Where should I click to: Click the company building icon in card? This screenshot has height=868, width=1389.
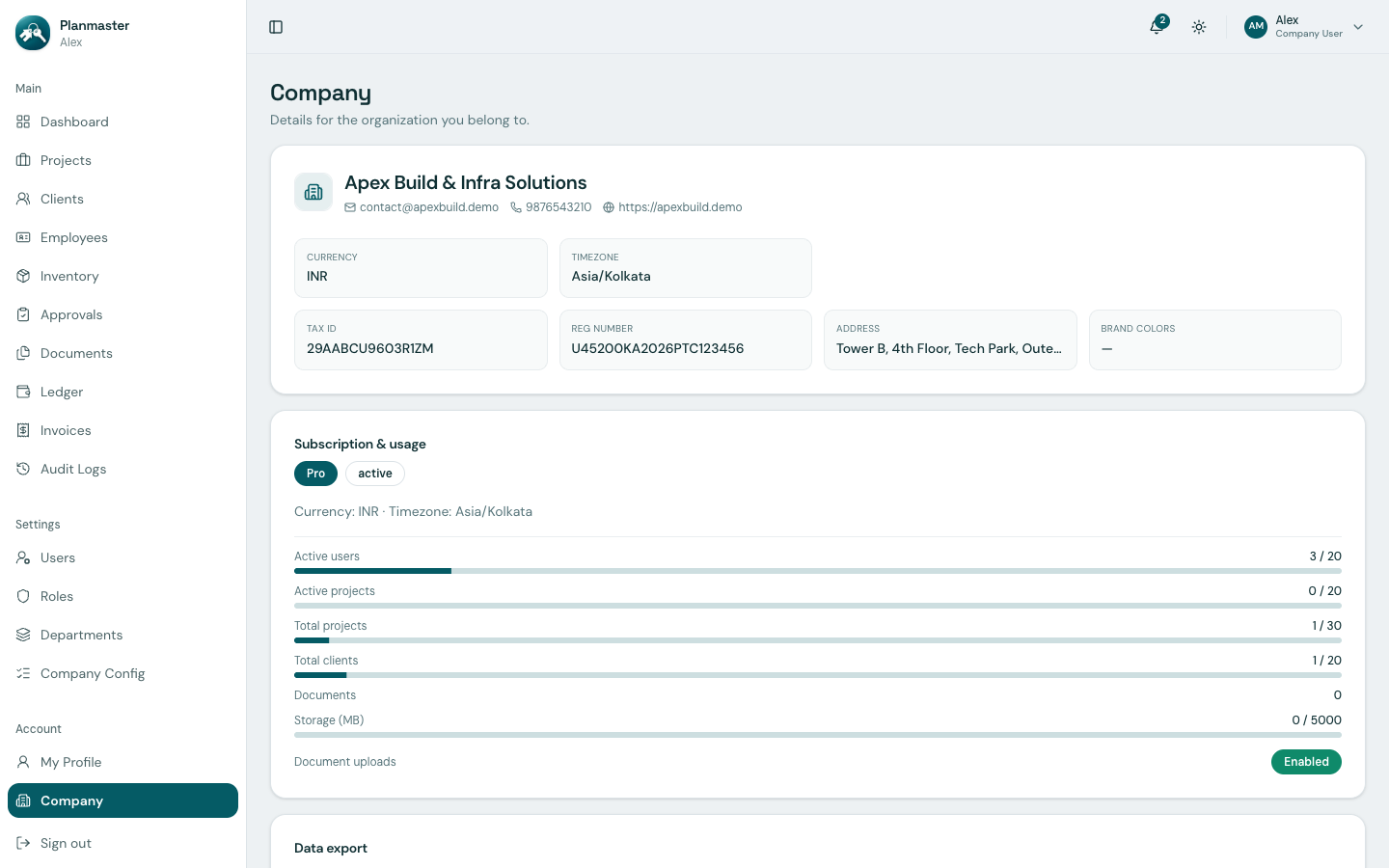click(313, 192)
